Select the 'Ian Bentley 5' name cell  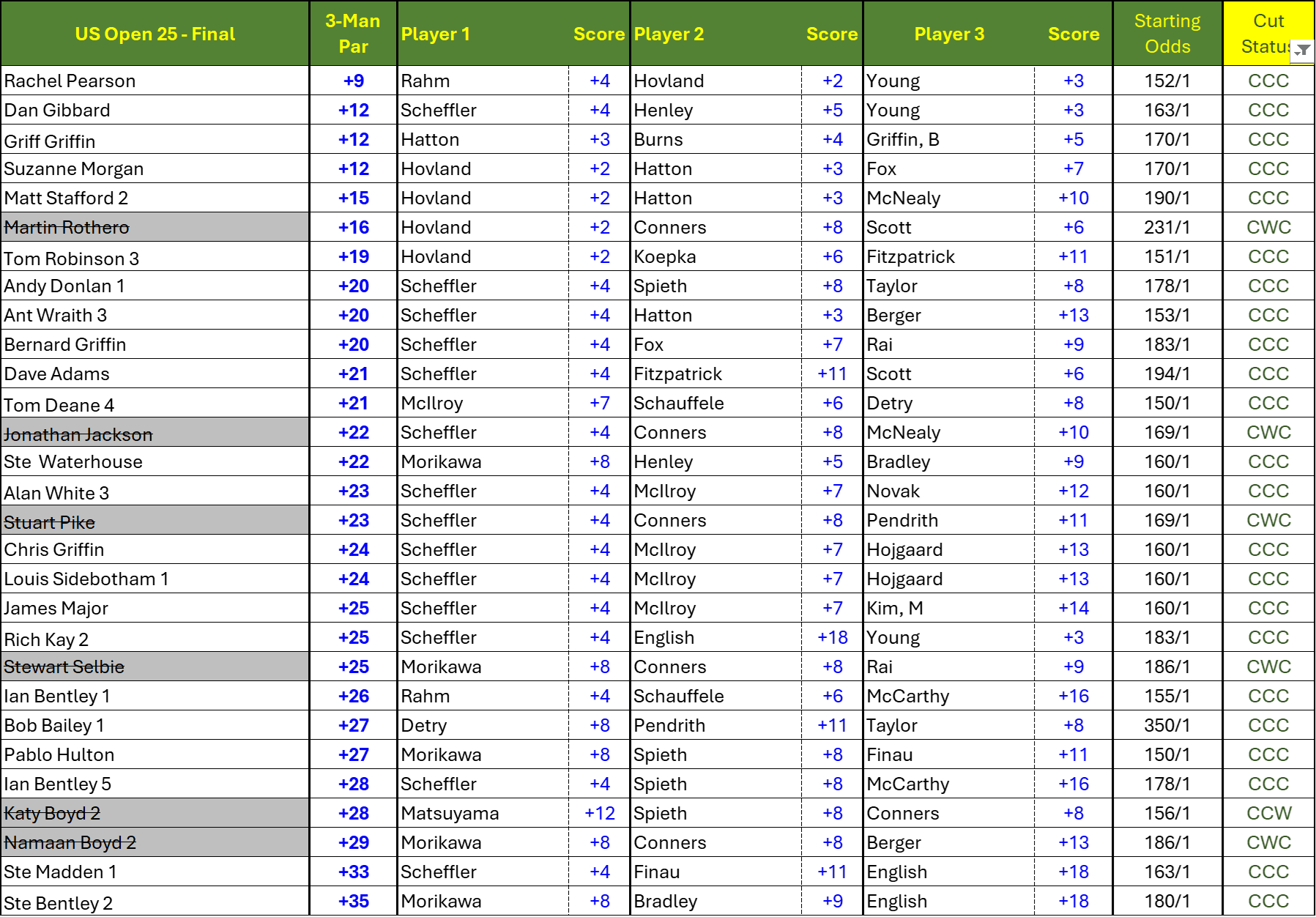(x=155, y=784)
